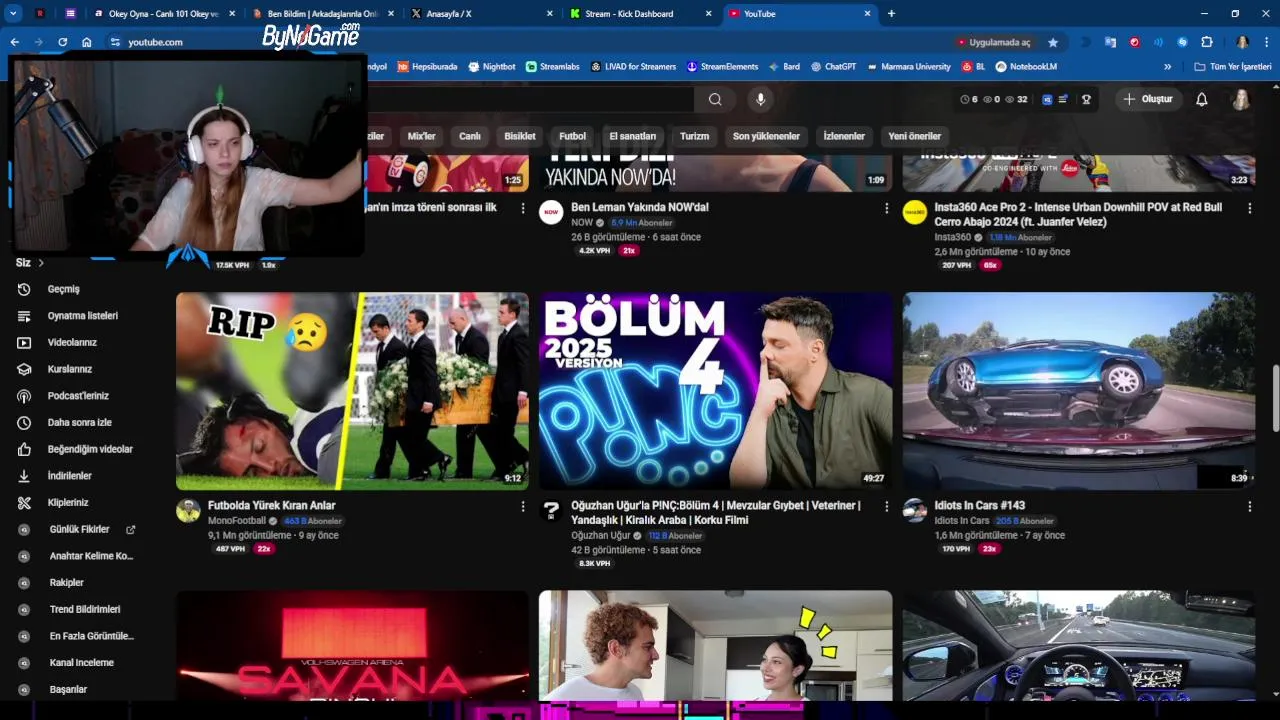Open options menu for Oğuzhan Uğur'la PINÇ video
Image resolution: width=1280 pixels, height=720 pixels.
point(886,507)
